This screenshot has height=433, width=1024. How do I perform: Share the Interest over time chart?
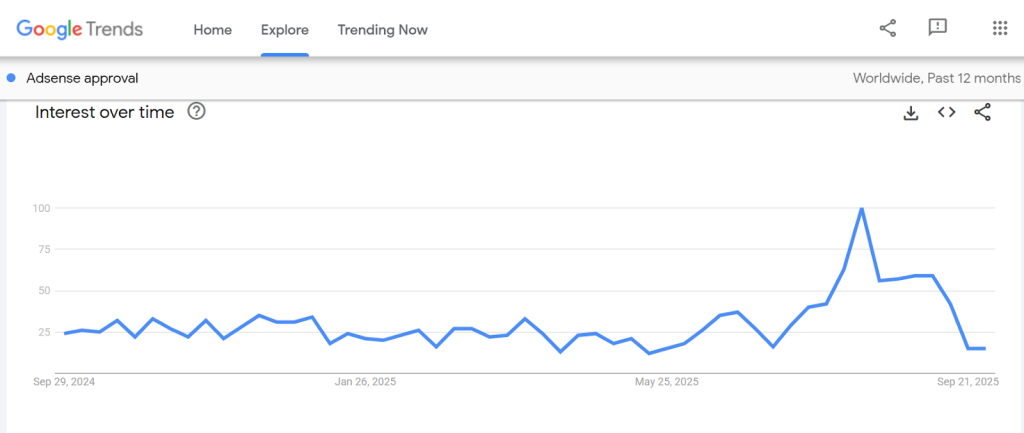tap(982, 112)
